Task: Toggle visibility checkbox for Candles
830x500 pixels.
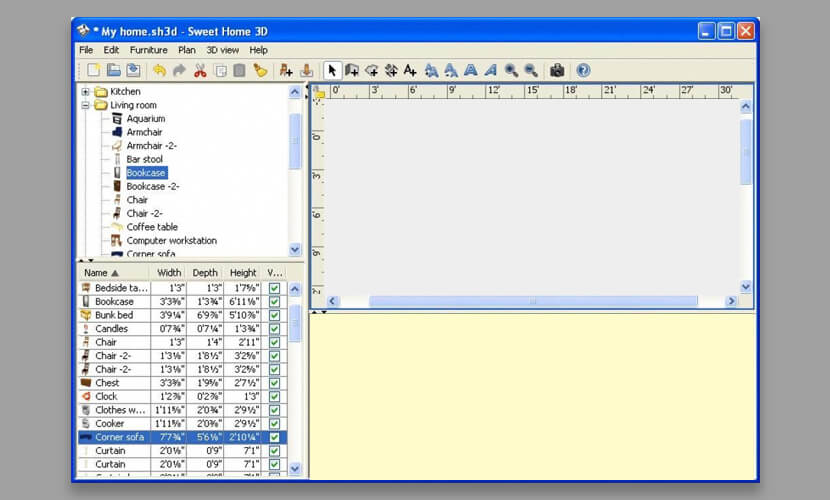Action: tap(274, 329)
